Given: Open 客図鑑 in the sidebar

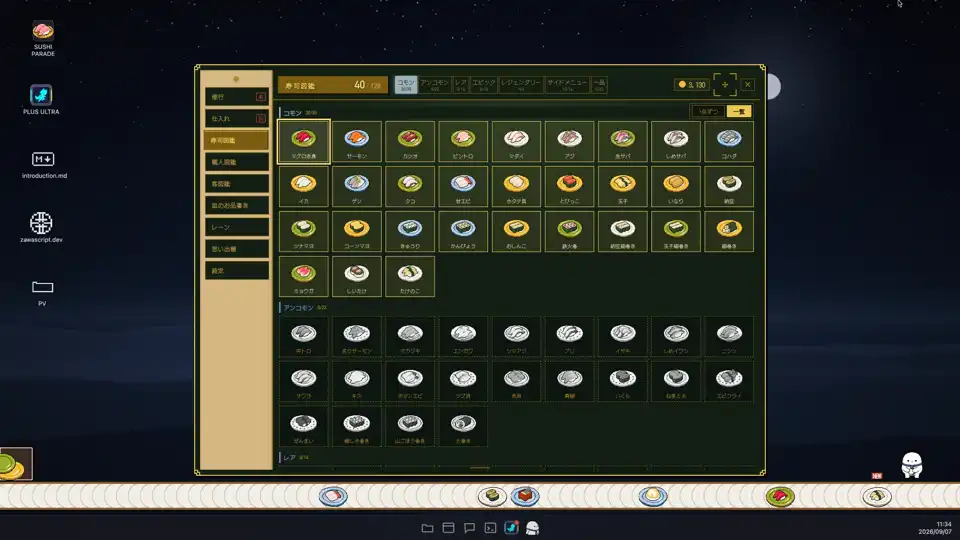Looking at the screenshot, I should point(237,184).
